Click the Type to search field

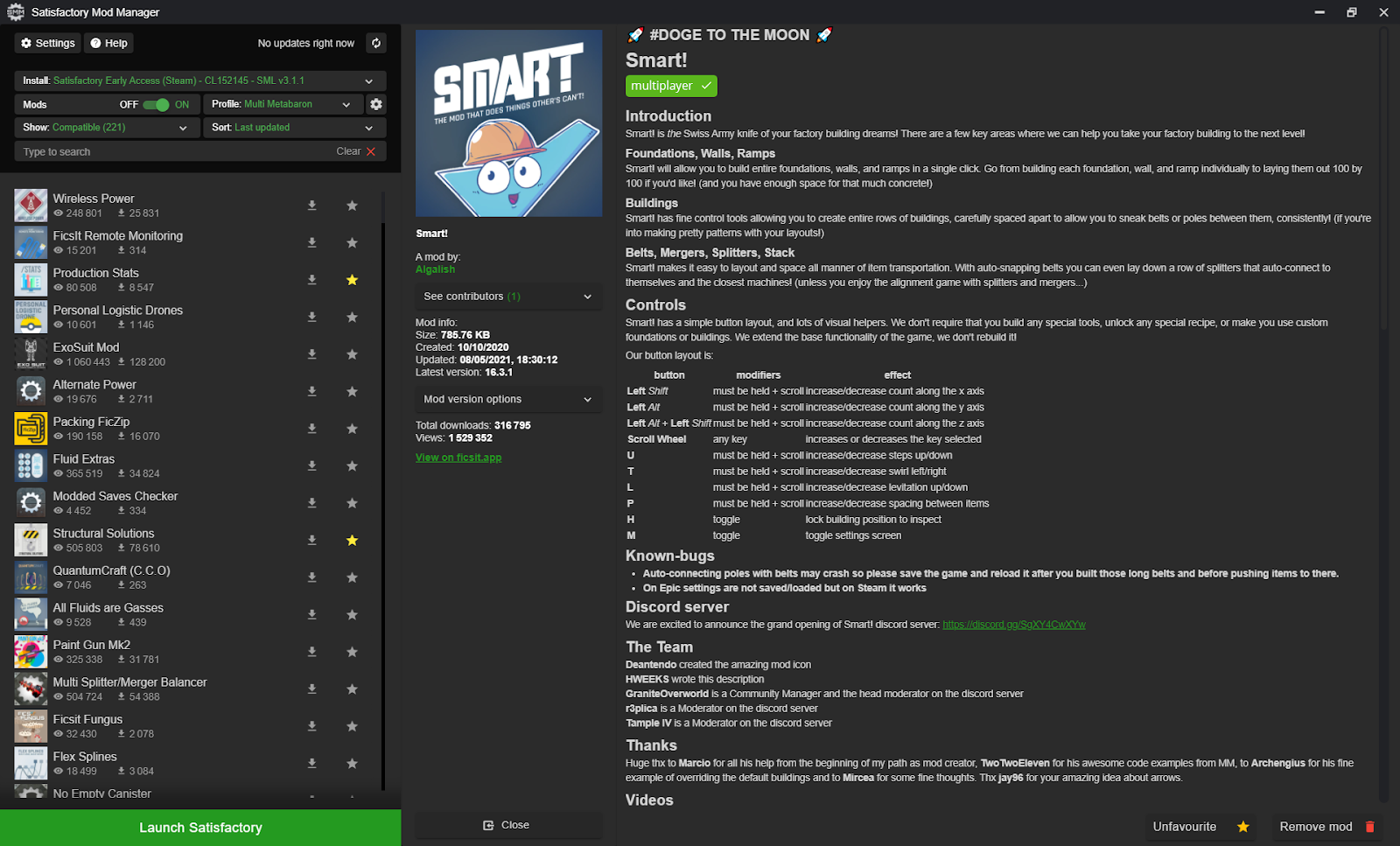tap(175, 151)
